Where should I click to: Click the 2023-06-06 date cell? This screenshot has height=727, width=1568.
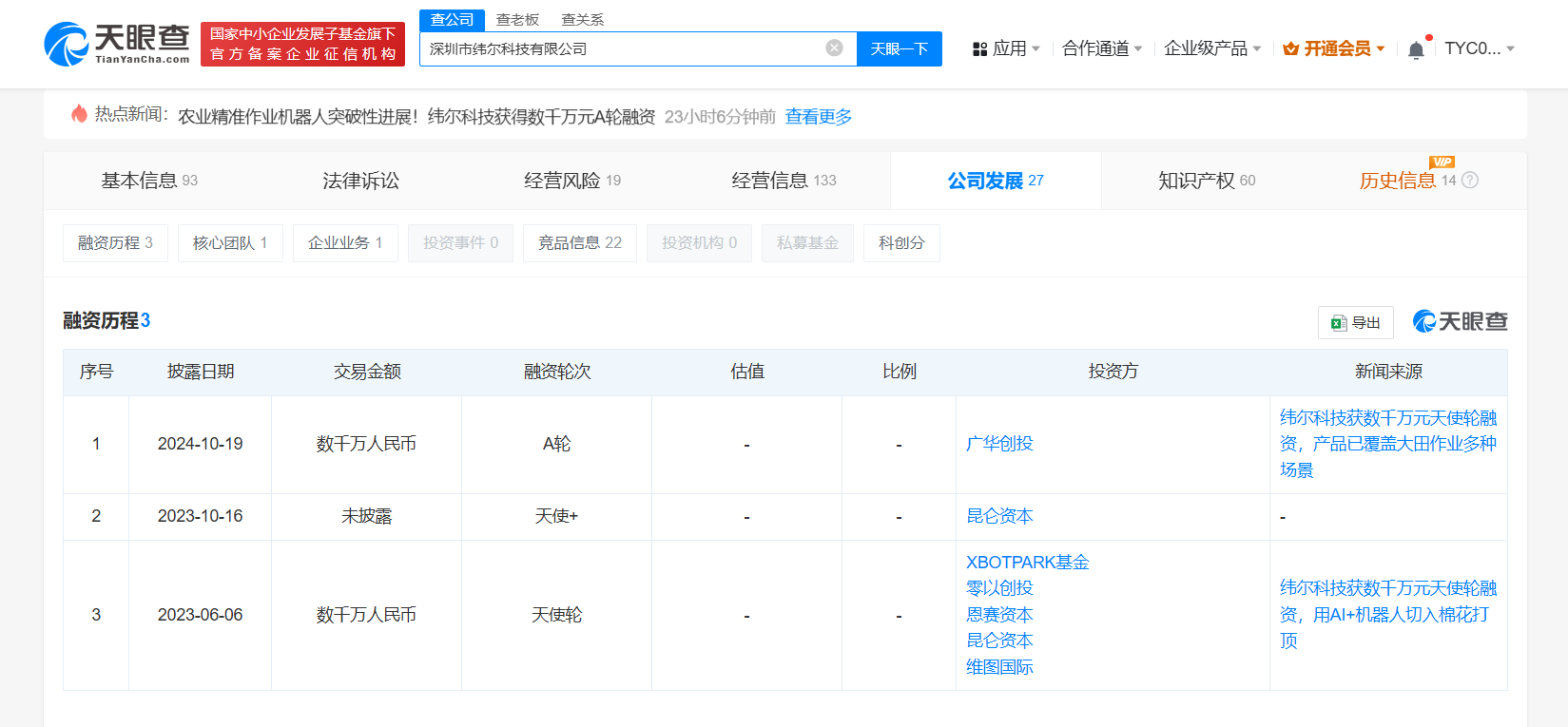pos(201,615)
